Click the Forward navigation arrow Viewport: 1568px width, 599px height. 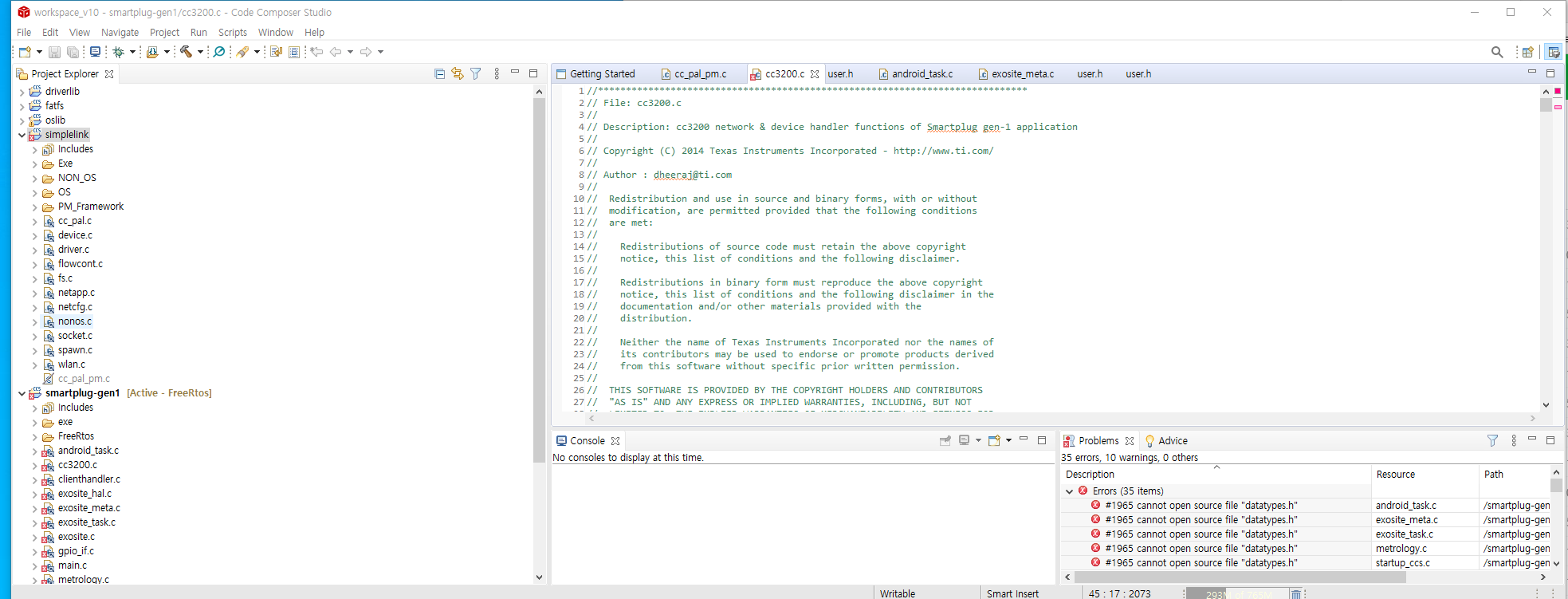pos(366,52)
